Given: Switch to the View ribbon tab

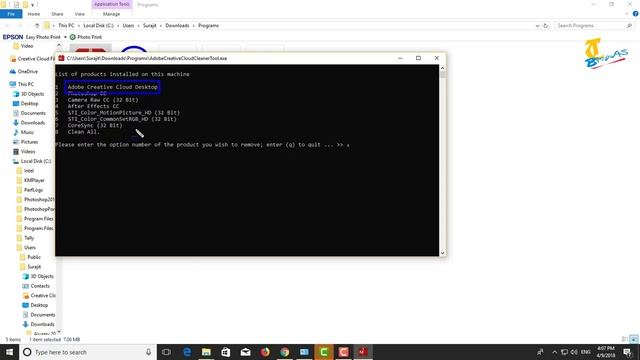Looking at the screenshot, I should point(80,14).
